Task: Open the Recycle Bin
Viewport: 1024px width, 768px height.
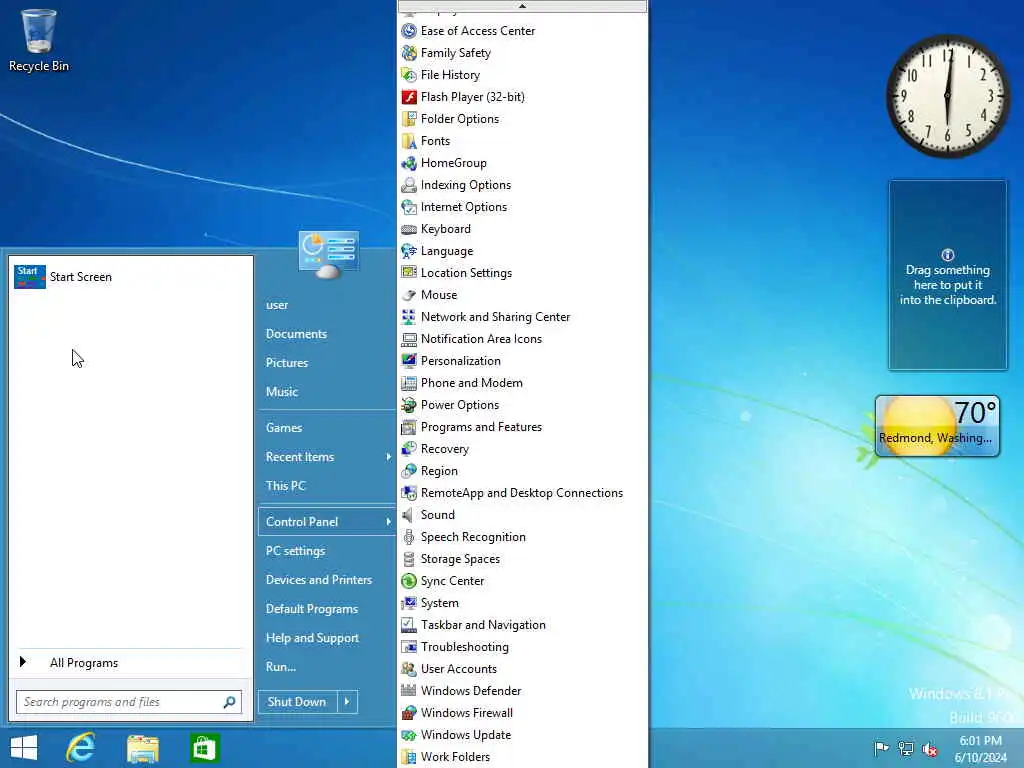Action: pos(39,40)
